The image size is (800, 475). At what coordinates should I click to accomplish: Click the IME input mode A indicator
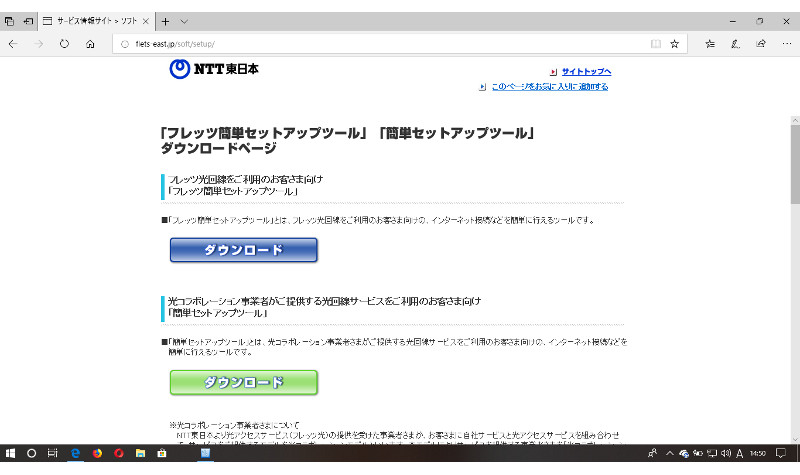pos(739,453)
